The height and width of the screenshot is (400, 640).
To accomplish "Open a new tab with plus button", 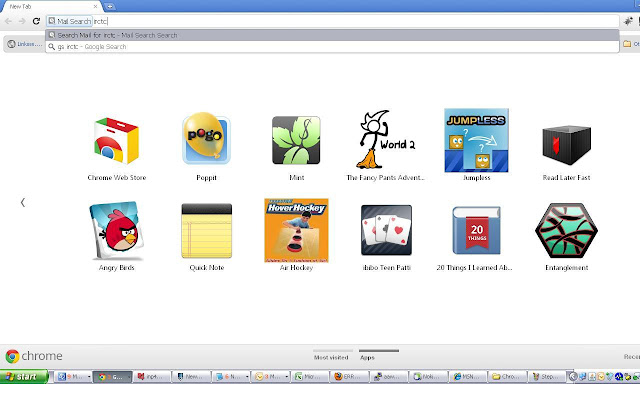I will 109,7.
